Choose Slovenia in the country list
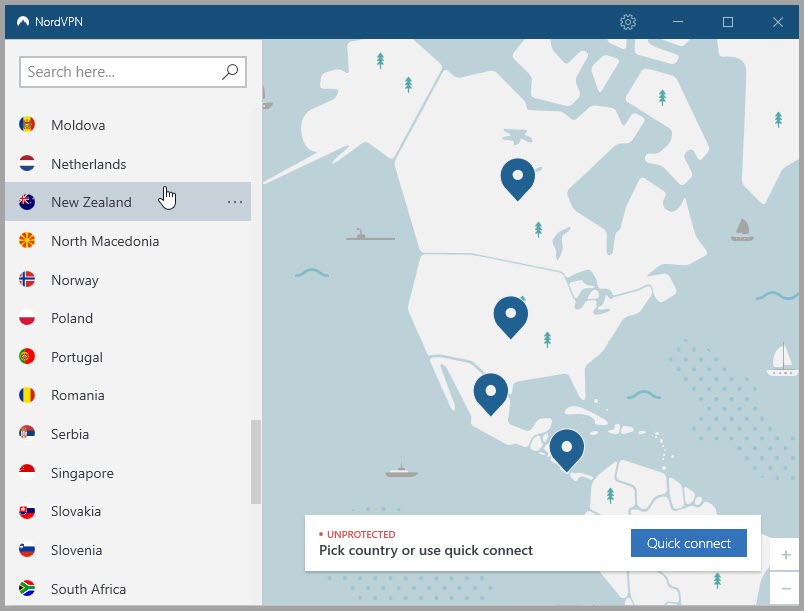Screen dimensions: 804x611 128,549
